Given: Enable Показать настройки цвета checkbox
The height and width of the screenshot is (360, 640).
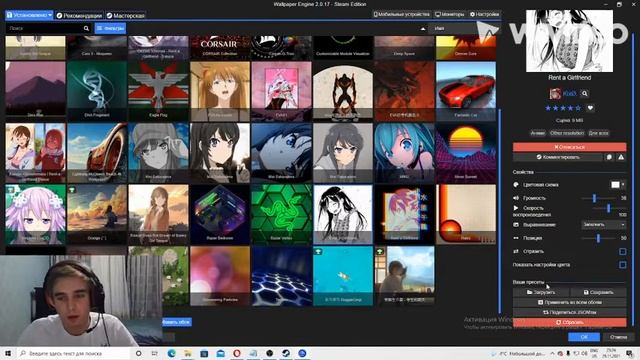Looking at the screenshot, I should point(622,265).
